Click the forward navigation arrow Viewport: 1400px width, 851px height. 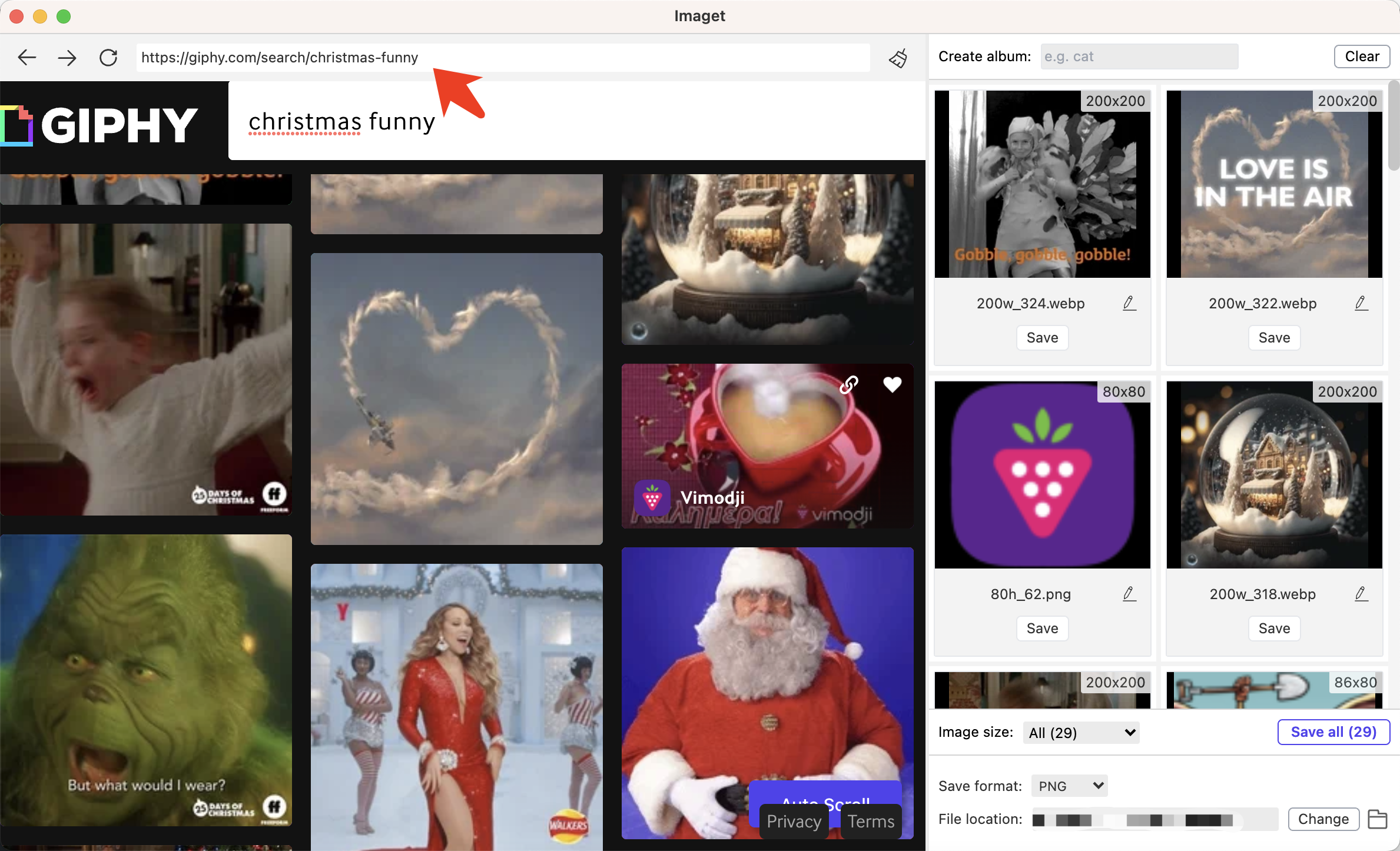67,57
